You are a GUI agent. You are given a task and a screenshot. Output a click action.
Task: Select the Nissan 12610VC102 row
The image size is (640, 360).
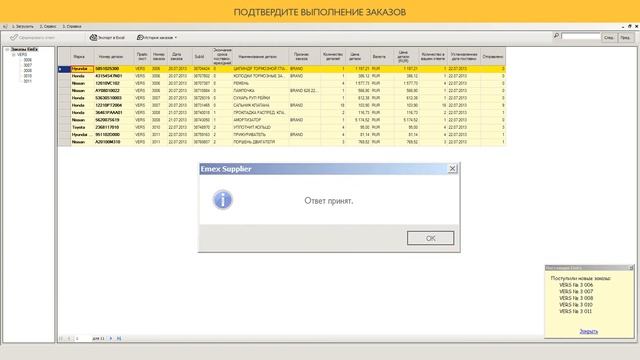pos(282,83)
